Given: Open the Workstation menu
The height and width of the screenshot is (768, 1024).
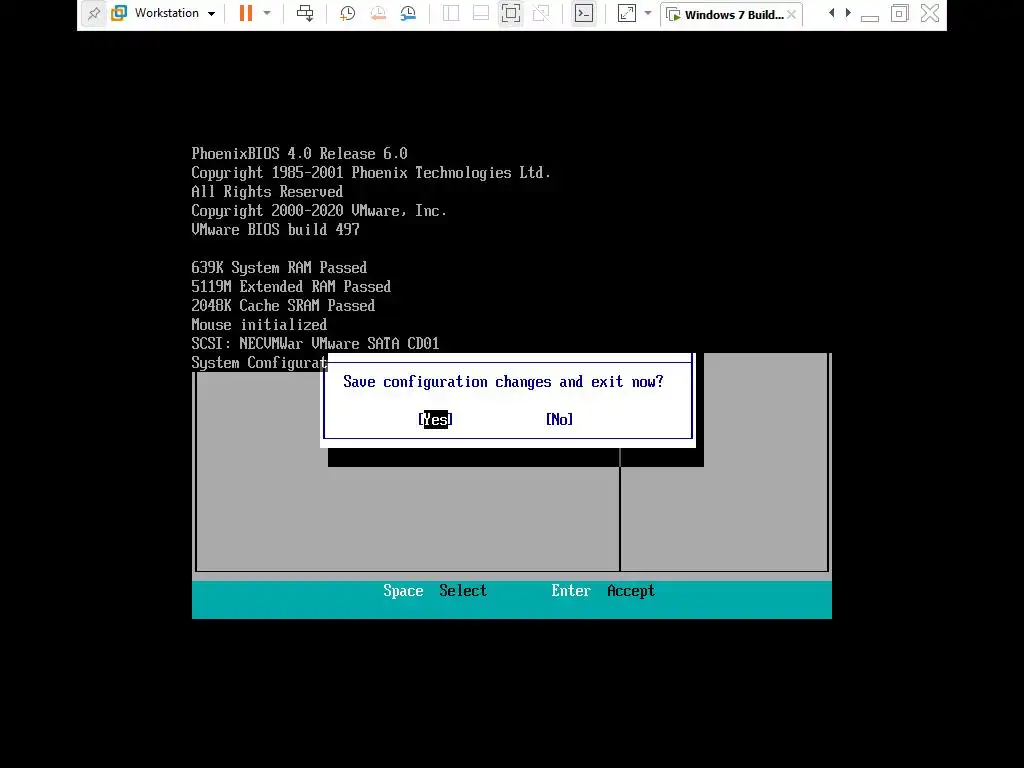Looking at the screenshot, I should tap(173, 14).
